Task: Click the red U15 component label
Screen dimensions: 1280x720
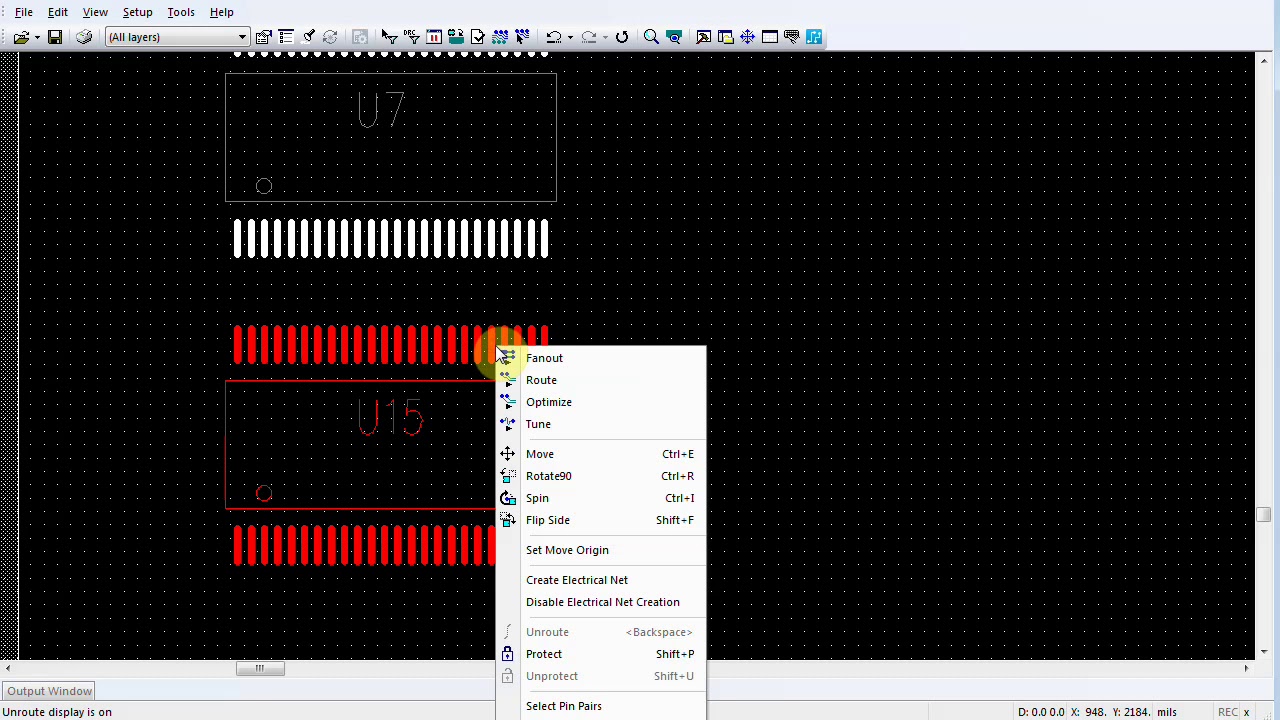Action: pos(391,418)
